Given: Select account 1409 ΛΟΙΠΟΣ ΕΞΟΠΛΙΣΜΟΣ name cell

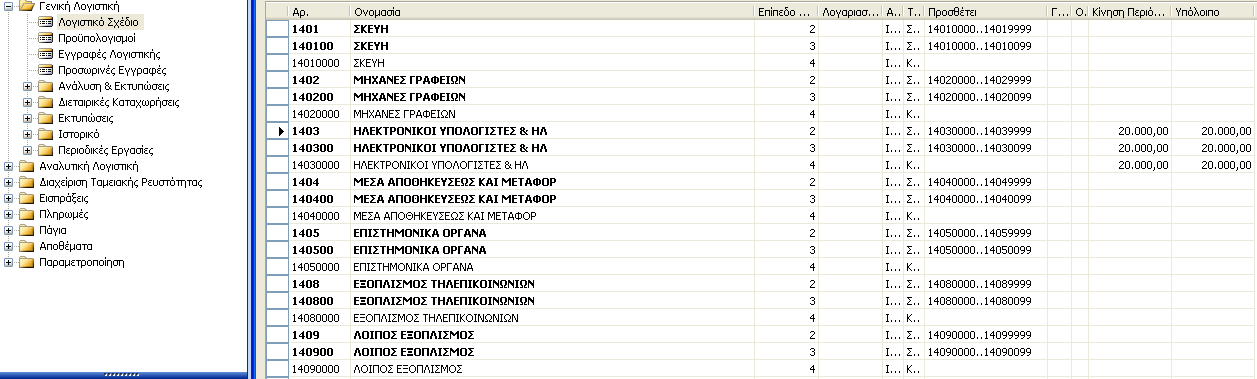Looking at the screenshot, I should 553,335.
